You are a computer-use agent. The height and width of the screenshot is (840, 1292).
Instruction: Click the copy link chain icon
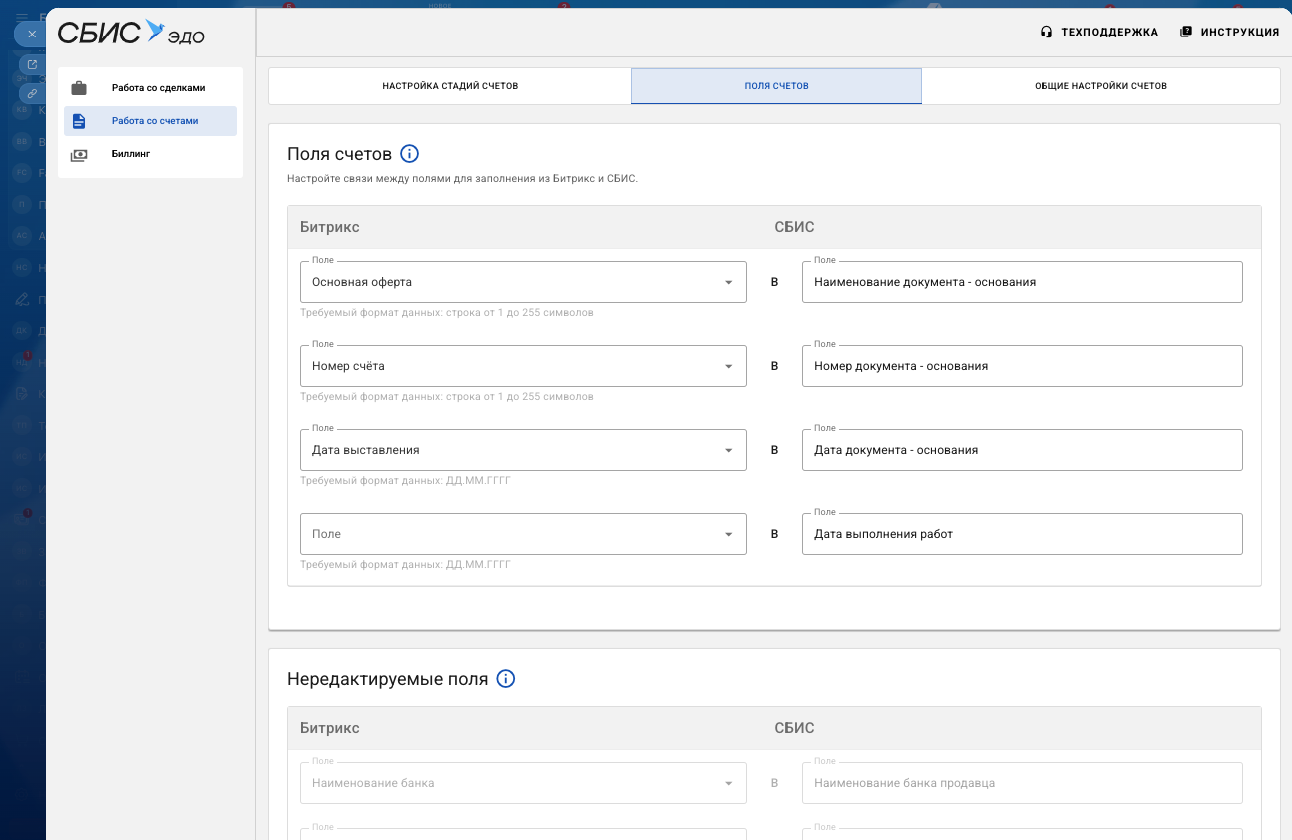pyautogui.click(x=32, y=93)
